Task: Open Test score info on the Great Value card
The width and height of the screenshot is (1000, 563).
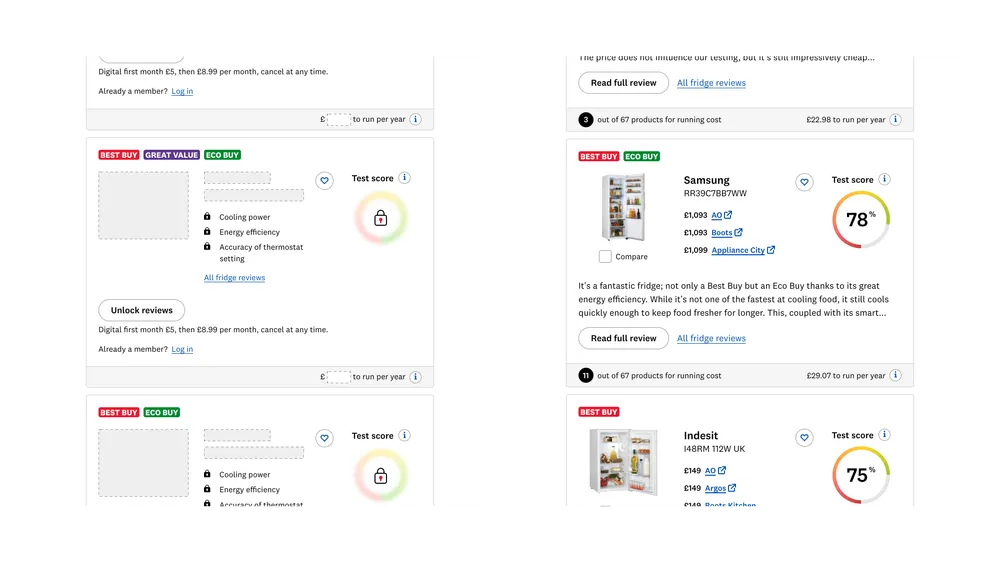Action: (404, 178)
